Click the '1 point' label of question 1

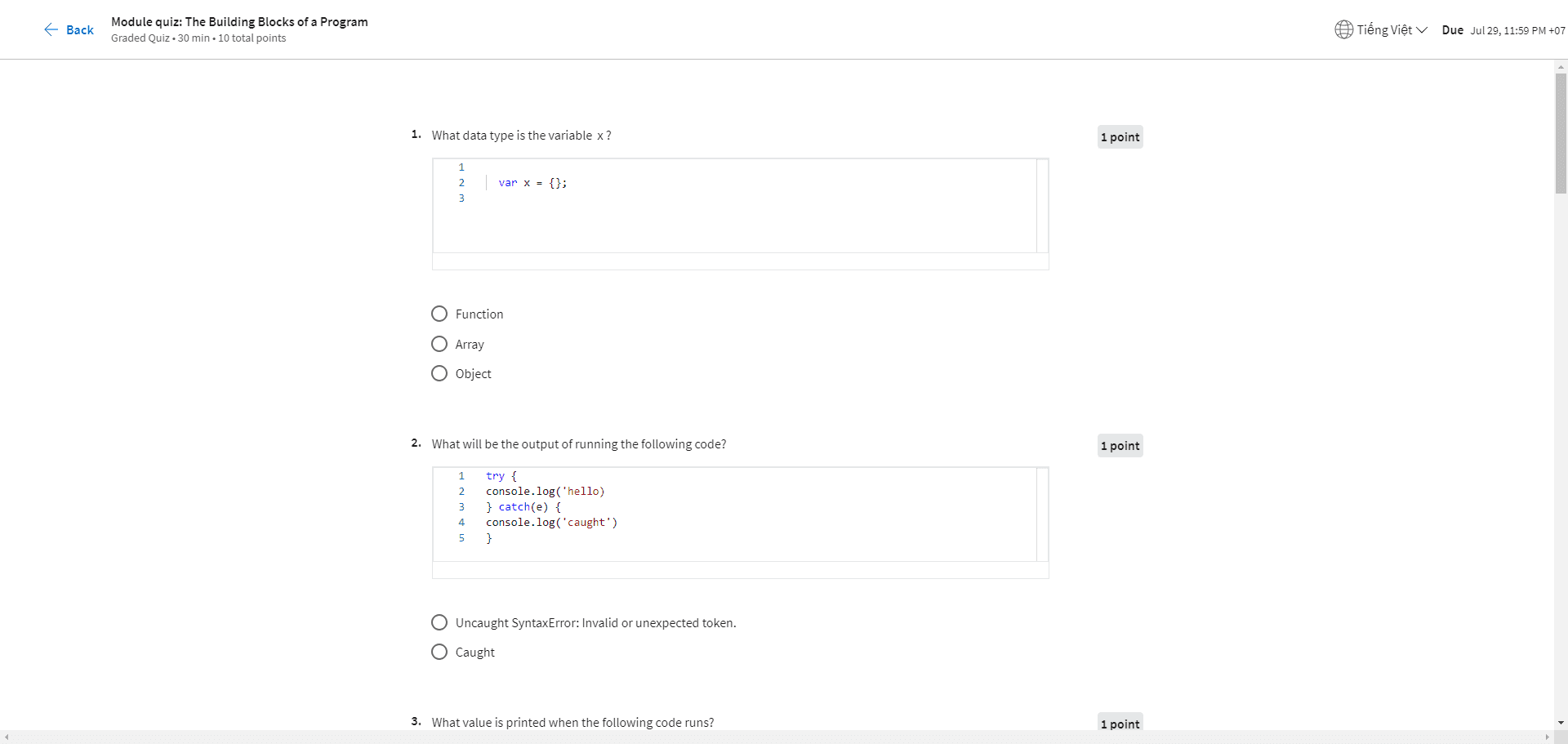[1120, 137]
